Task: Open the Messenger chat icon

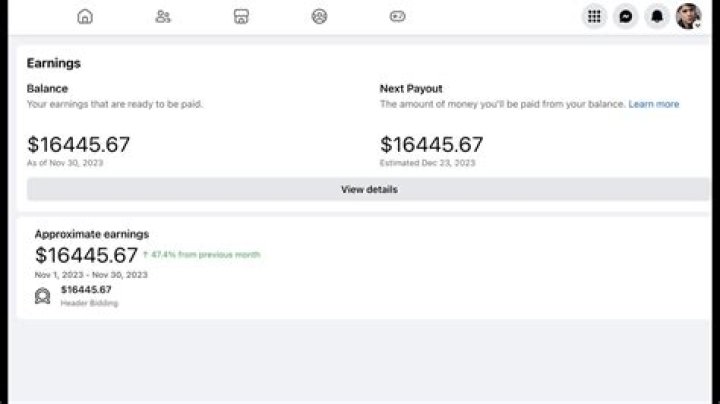Action: point(625,17)
